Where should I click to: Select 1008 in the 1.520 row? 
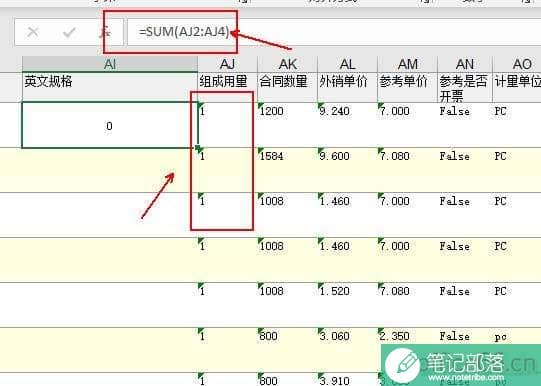pyautogui.click(x=287, y=305)
